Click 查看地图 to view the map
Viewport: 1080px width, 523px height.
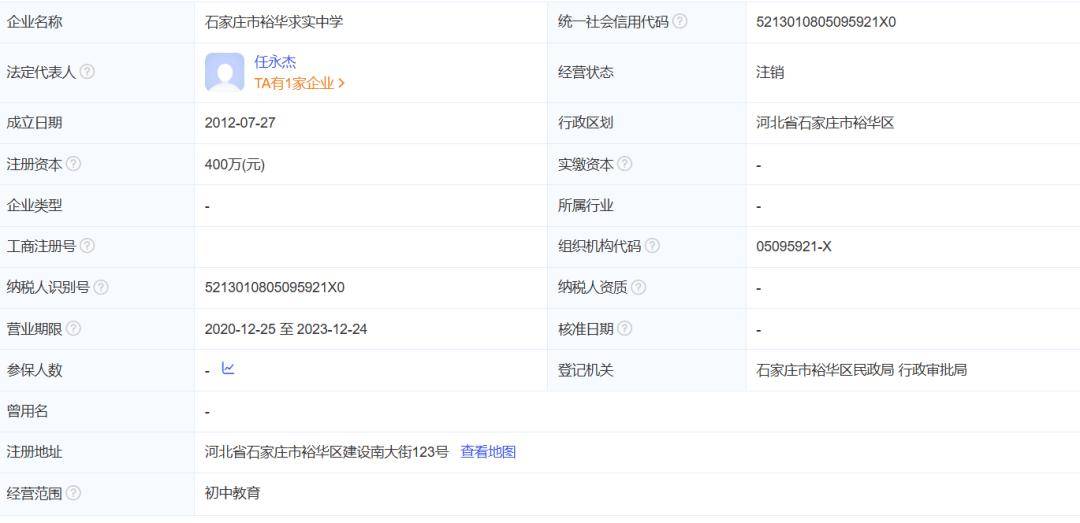488,452
